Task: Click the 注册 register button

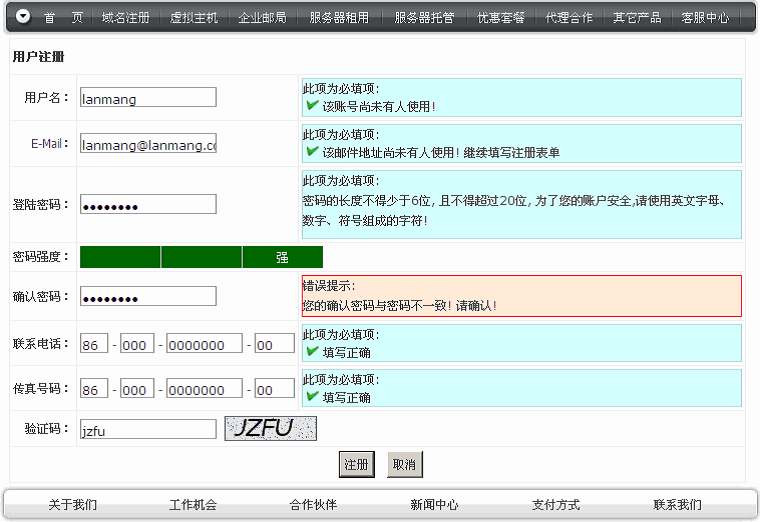Action: tap(357, 464)
